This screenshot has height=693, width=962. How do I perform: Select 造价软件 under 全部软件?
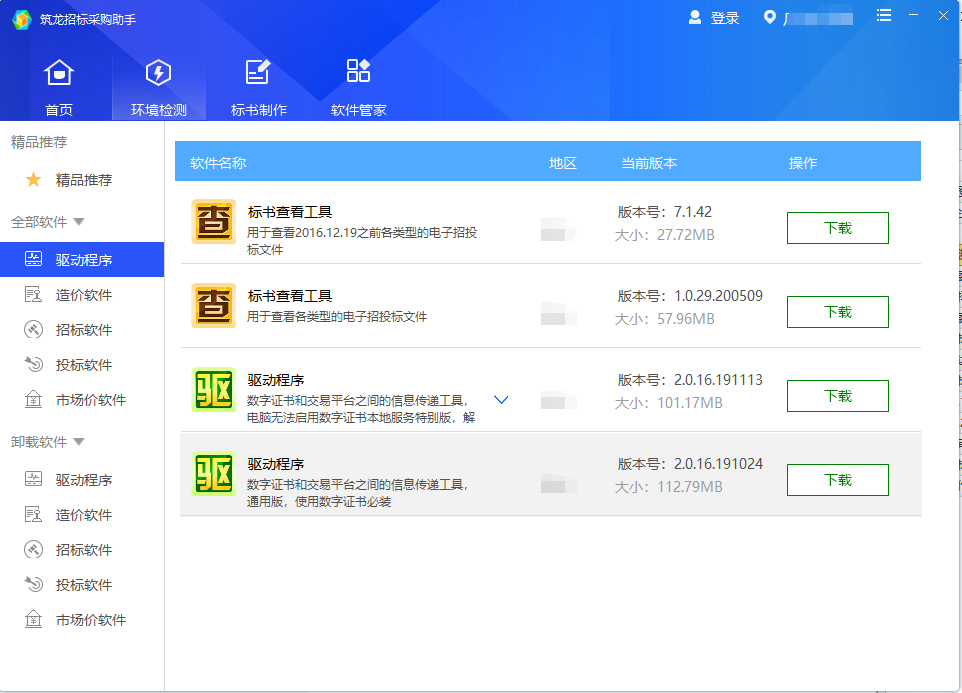[83, 295]
